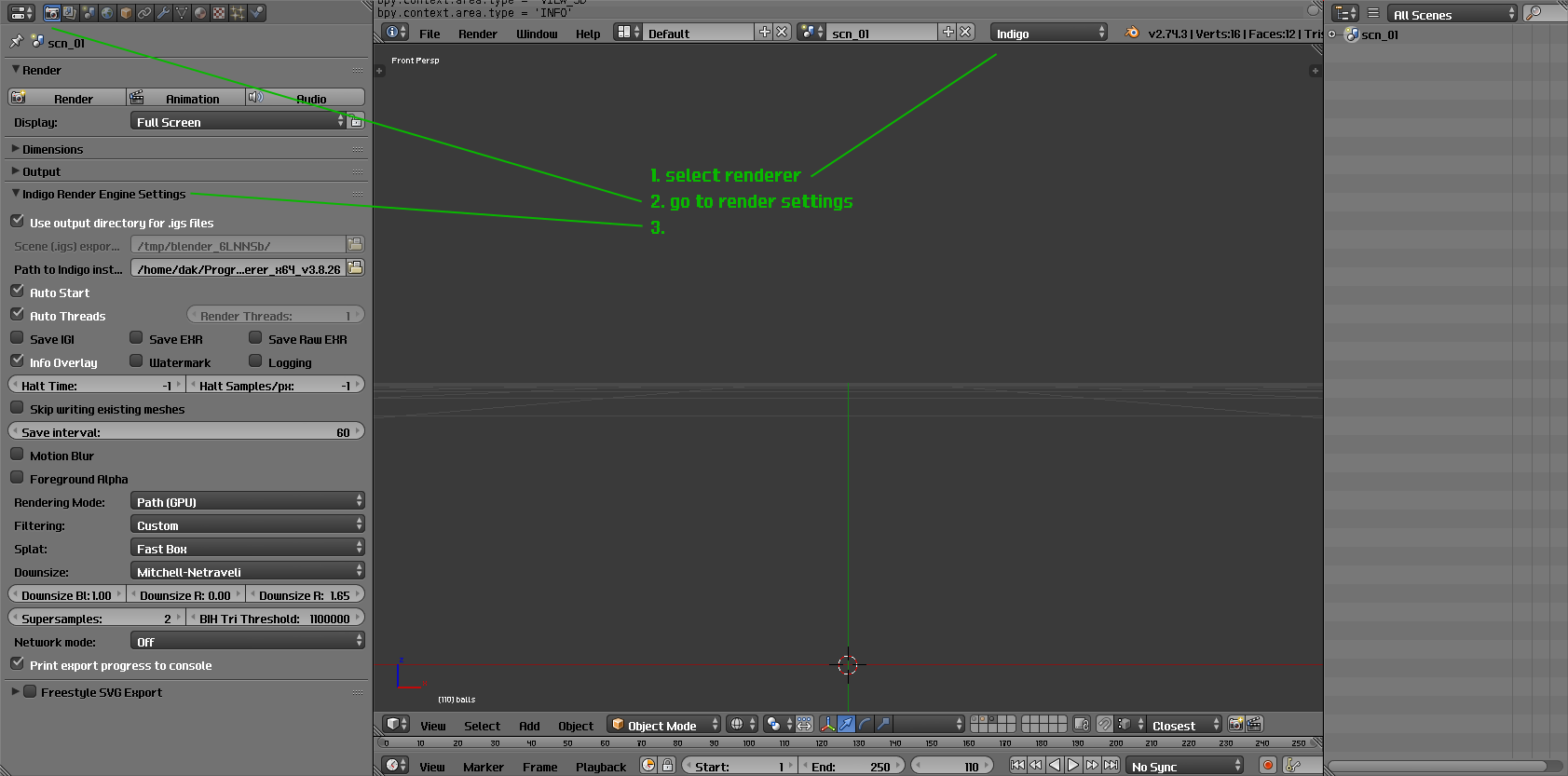
Task: Open the Window menu
Action: [x=537, y=34]
